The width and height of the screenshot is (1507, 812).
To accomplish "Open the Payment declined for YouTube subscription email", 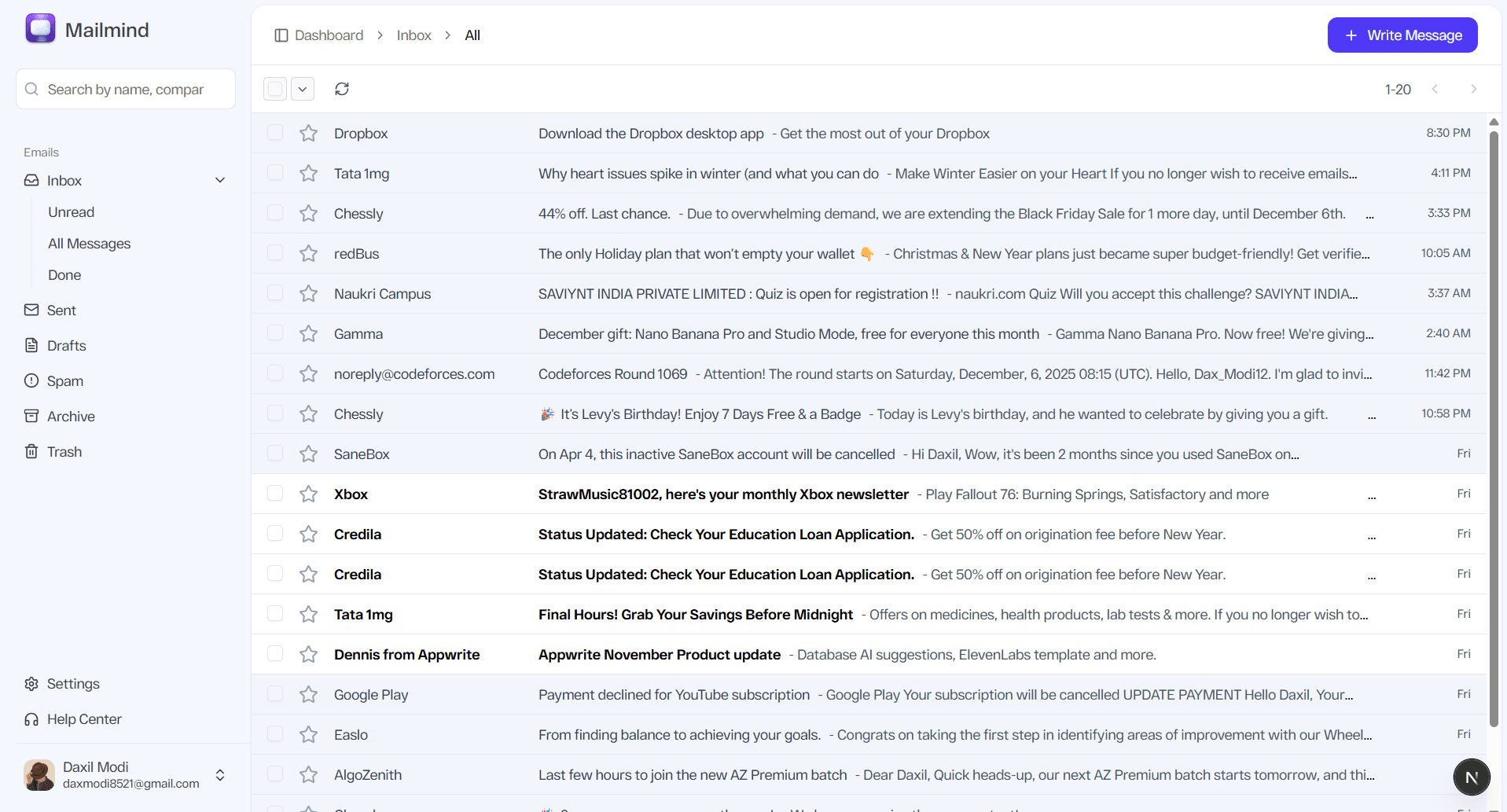I will coord(869,695).
